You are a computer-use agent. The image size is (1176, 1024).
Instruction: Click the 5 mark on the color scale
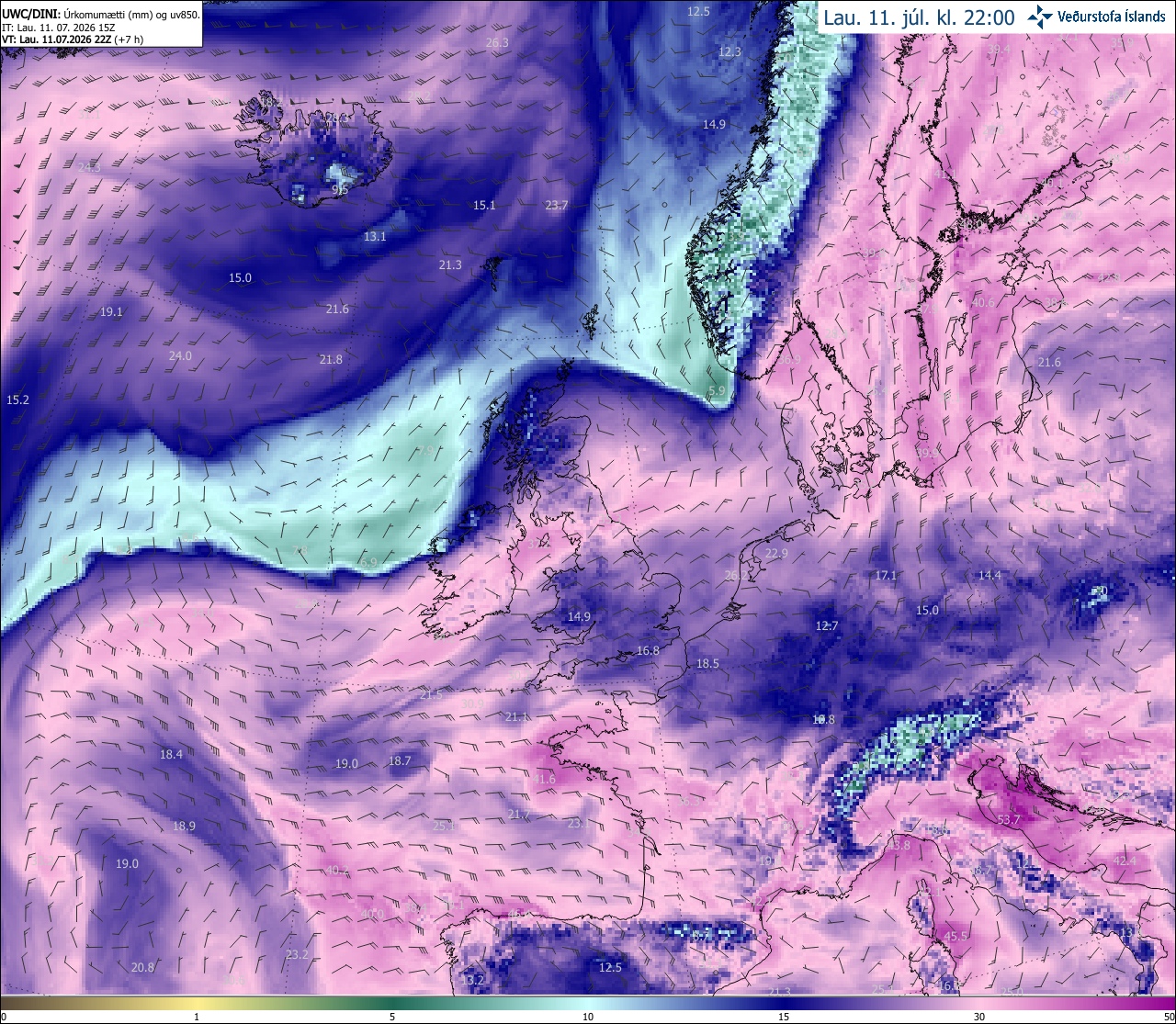point(392,1017)
